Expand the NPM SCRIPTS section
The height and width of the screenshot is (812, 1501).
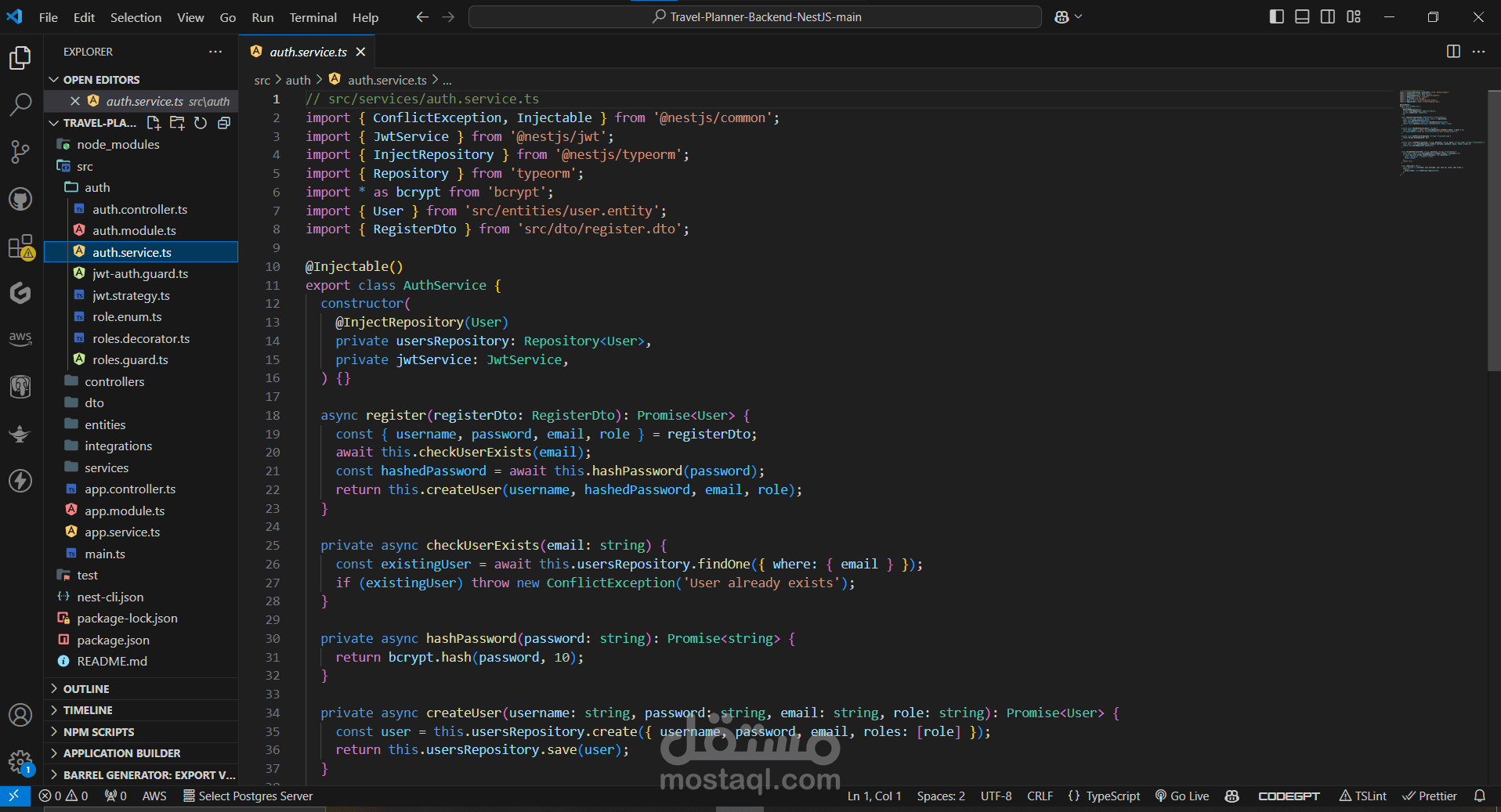click(99, 732)
